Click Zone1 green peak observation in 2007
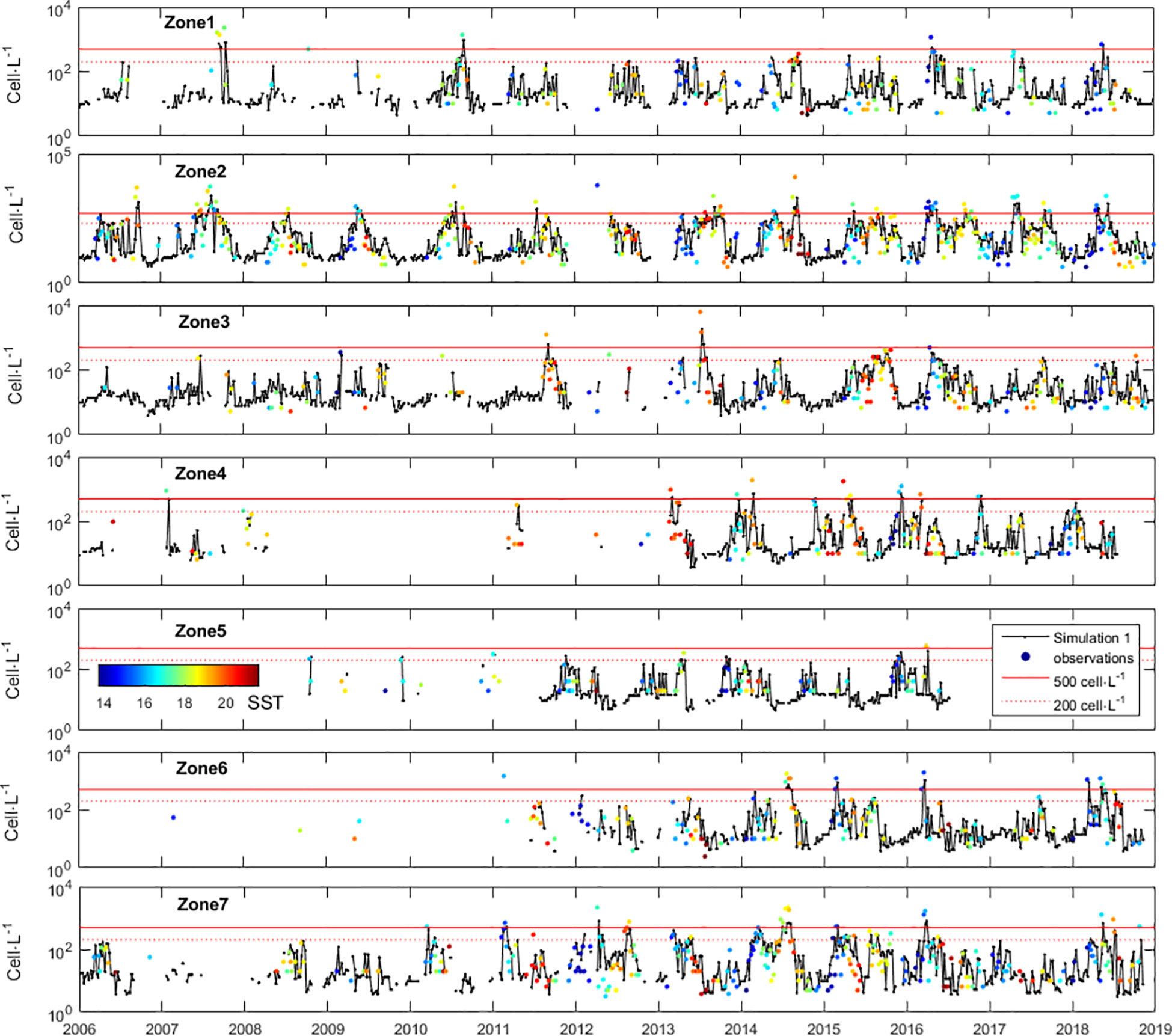Viewport: 1172px width, 1036px height. [x=224, y=28]
